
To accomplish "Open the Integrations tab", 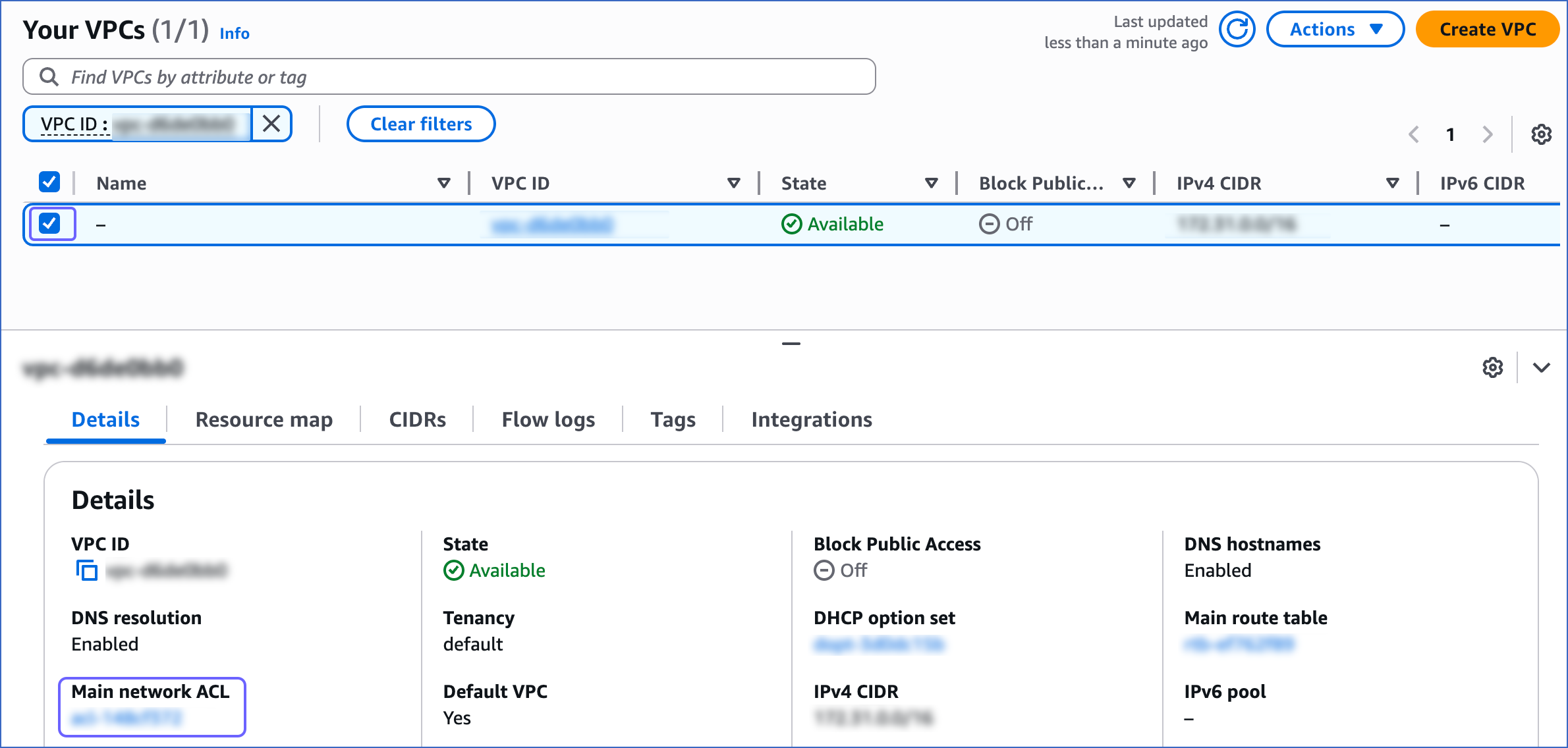I will click(812, 420).
